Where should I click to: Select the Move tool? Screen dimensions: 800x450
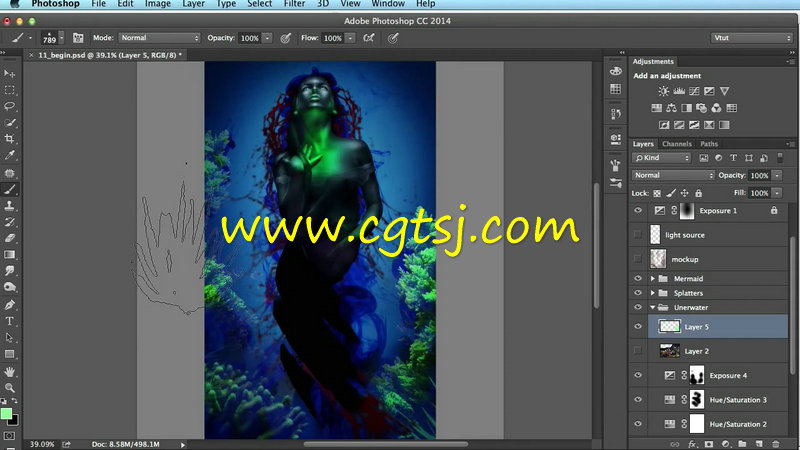click(x=9, y=74)
